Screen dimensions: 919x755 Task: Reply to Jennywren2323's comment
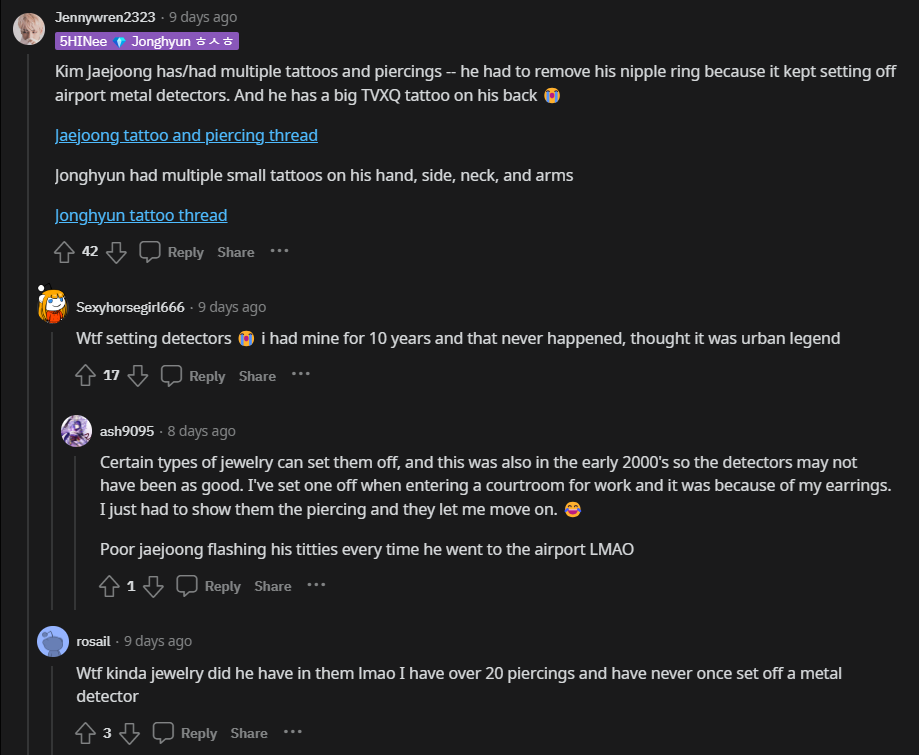click(x=172, y=252)
